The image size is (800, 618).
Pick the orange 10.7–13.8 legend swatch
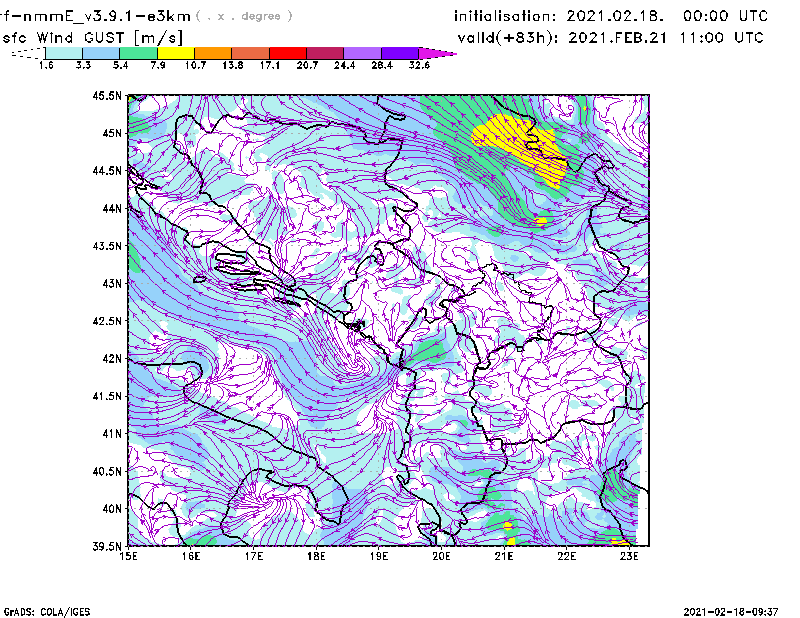click(213, 53)
